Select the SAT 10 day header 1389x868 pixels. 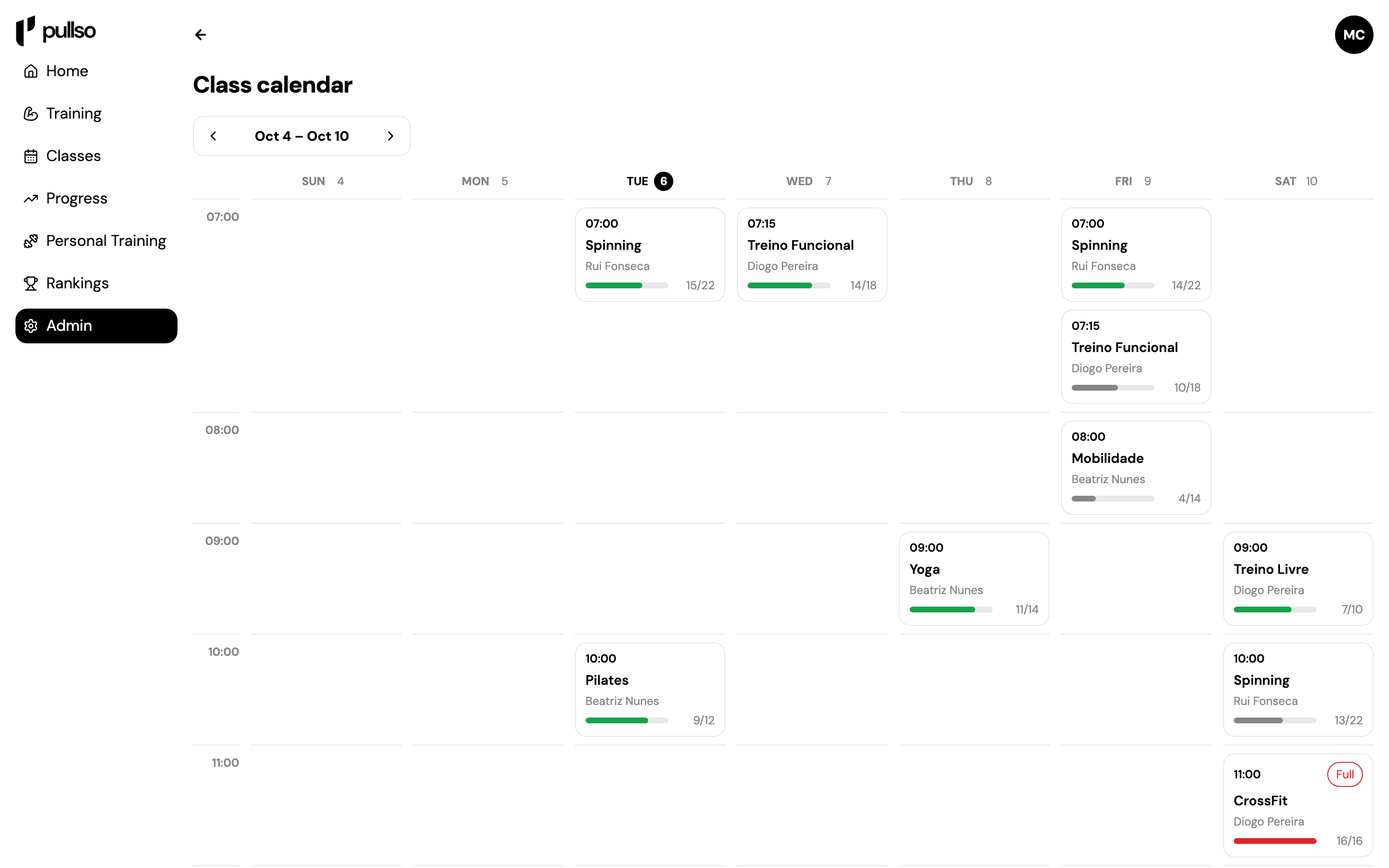[1296, 181]
